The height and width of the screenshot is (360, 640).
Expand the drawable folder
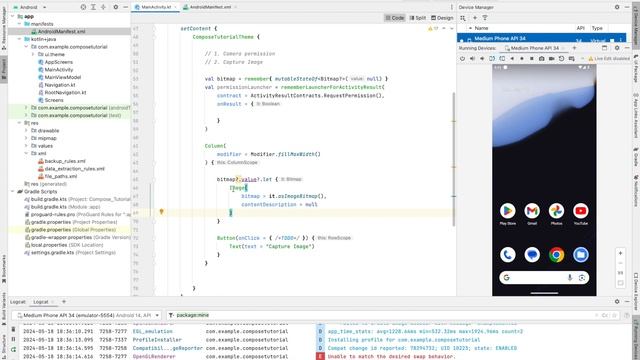pos(26,131)
